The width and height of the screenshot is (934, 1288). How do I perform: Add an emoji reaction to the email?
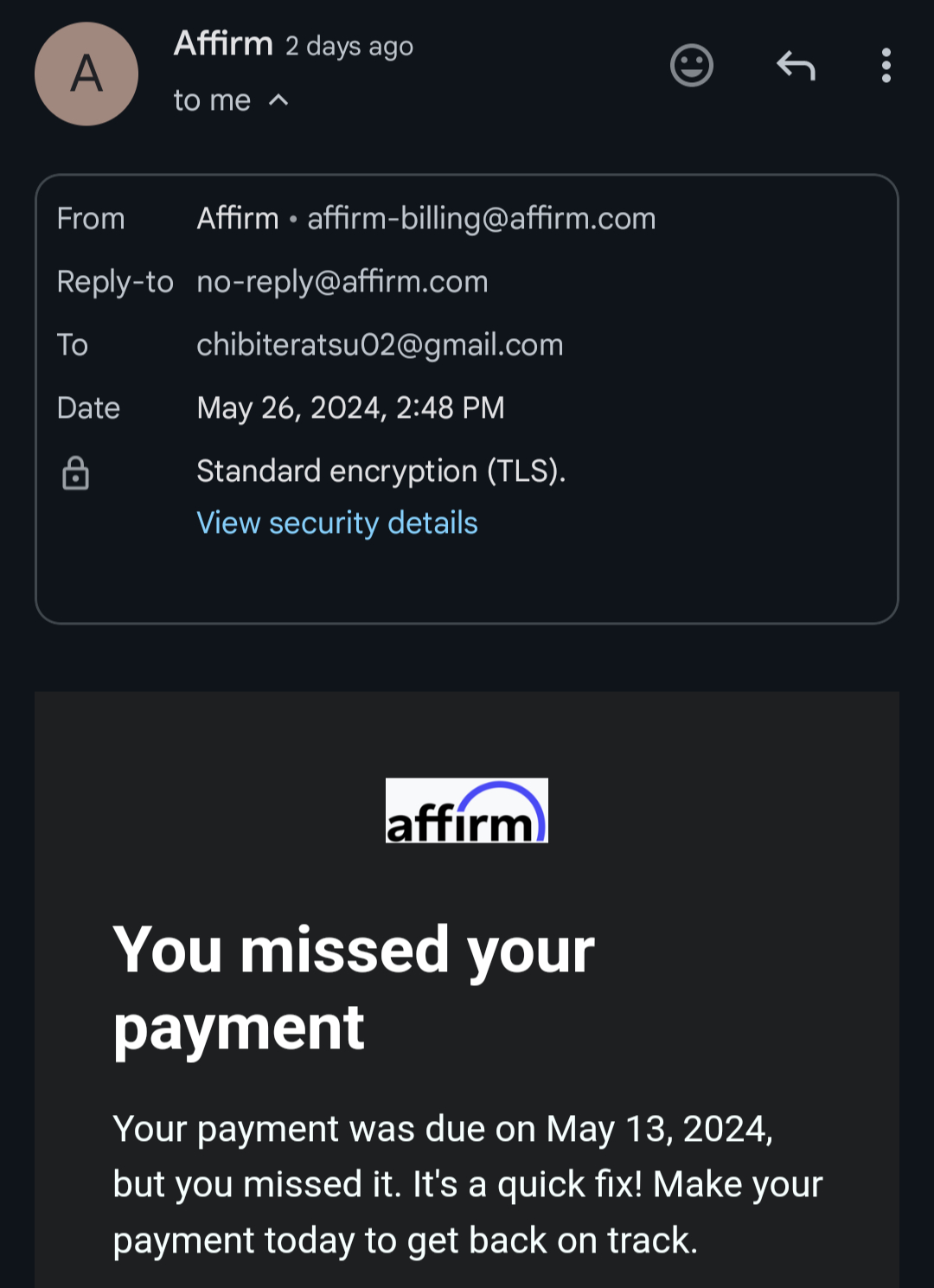coord(692,66)
